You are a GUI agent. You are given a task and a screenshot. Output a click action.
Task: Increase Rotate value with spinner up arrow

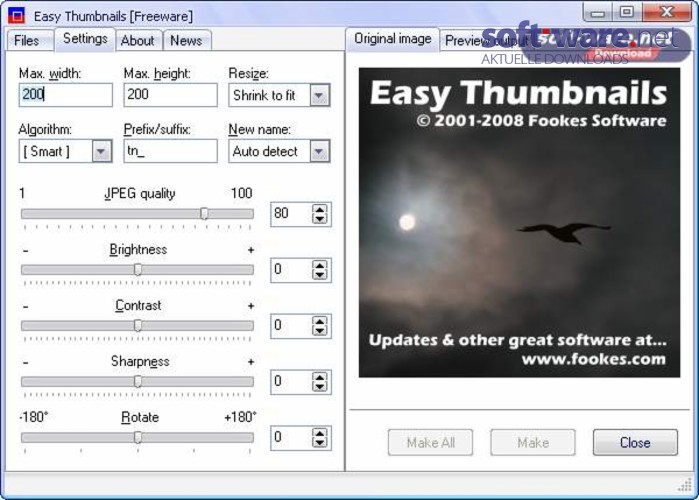(x=320, y=433)
